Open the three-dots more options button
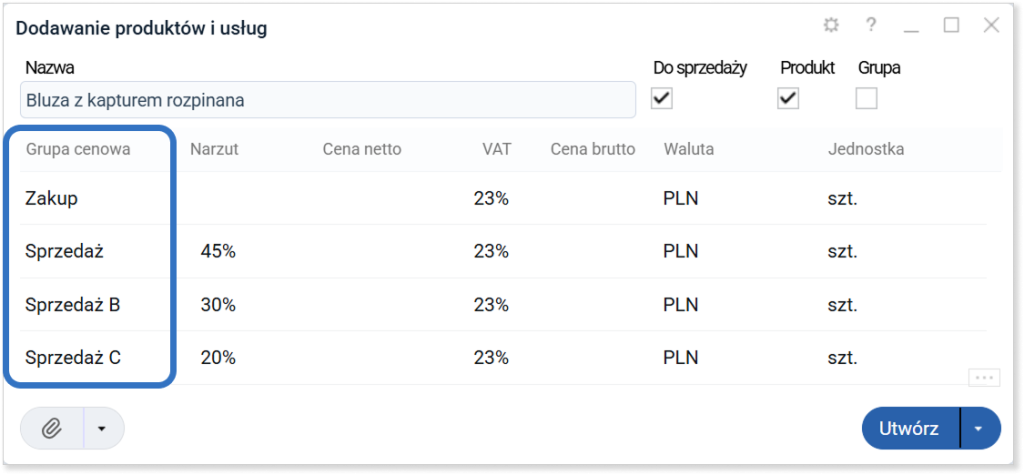The height and width of the screenshot is (475, 1024). pos(984,378)
